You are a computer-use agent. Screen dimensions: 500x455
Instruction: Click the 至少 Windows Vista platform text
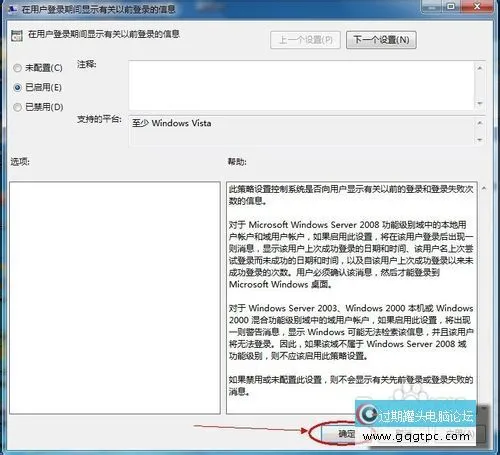click(171, 123)
